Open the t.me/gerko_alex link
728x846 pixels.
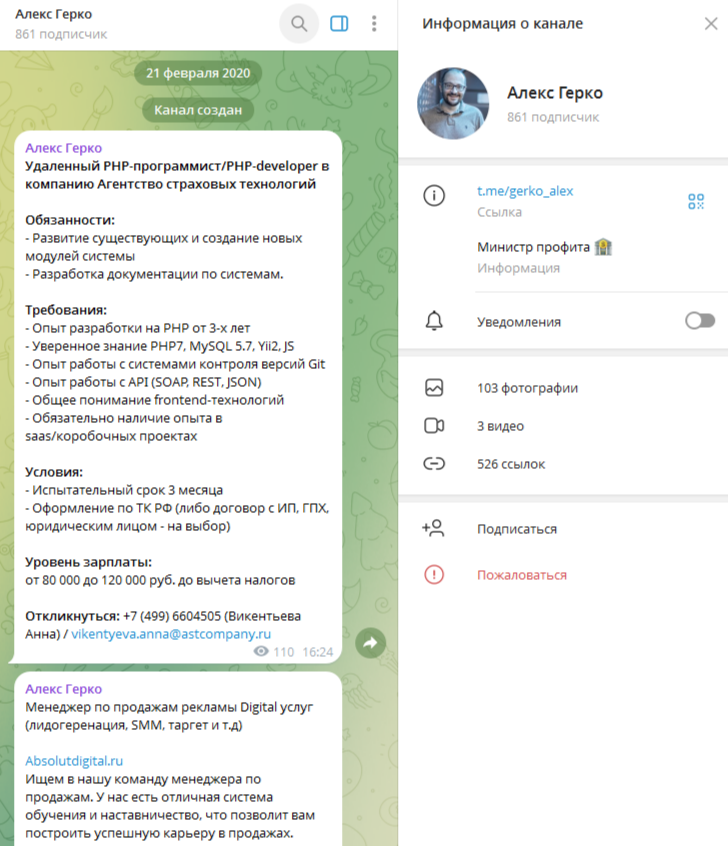click(x=525, y=191)
